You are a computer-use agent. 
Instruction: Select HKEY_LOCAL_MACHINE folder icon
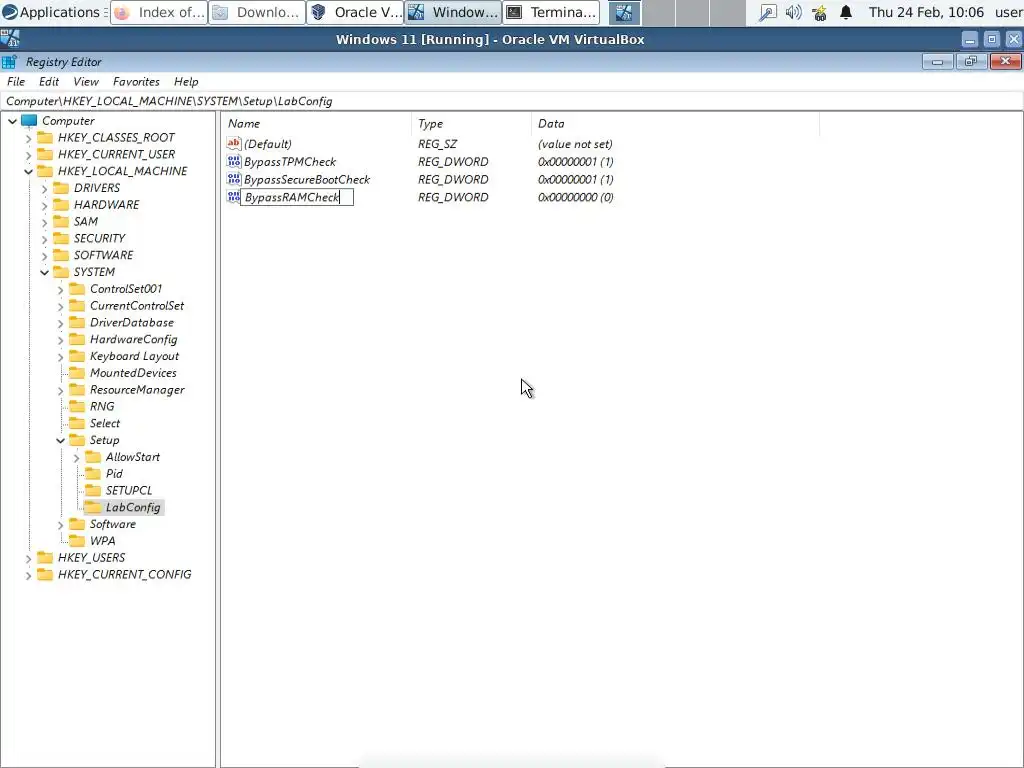(44, 171)
